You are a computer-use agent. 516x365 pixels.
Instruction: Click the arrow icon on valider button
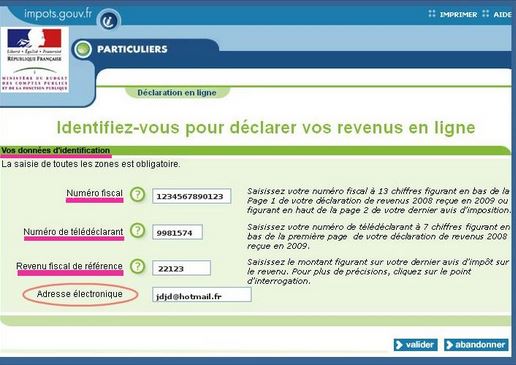click(399, 345)
